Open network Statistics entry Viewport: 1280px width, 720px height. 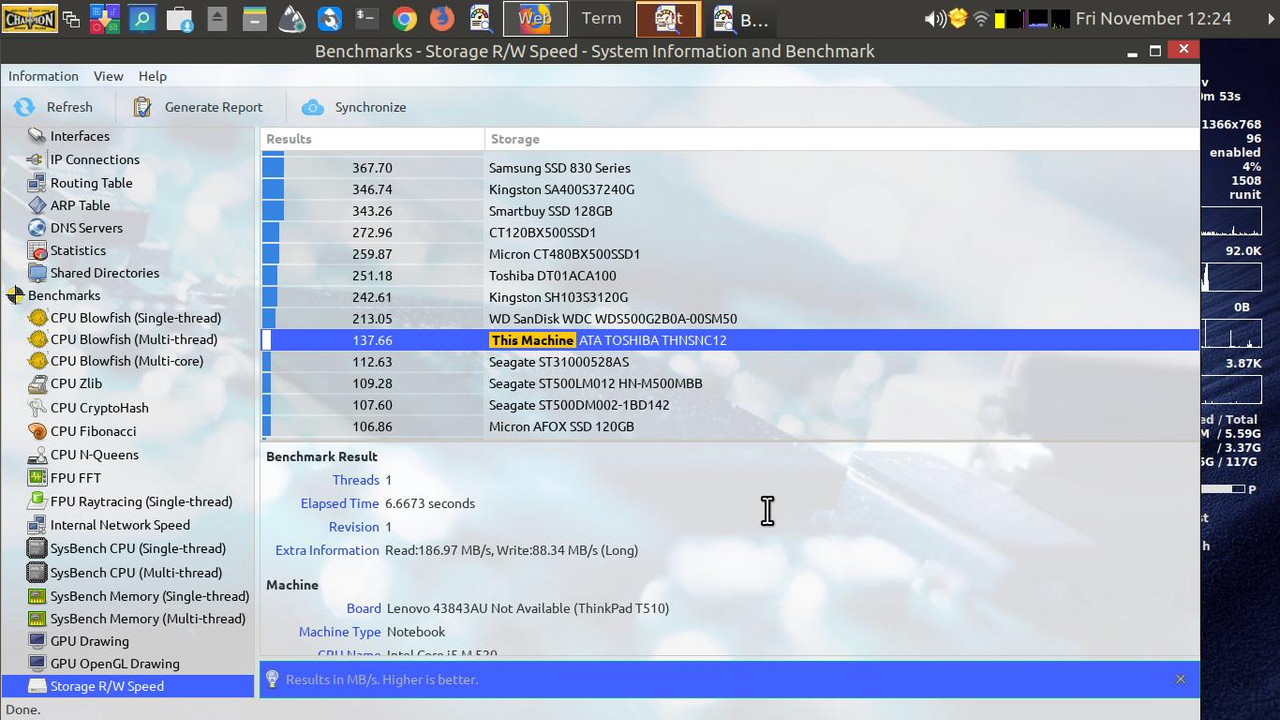click(x=78, y=251)
